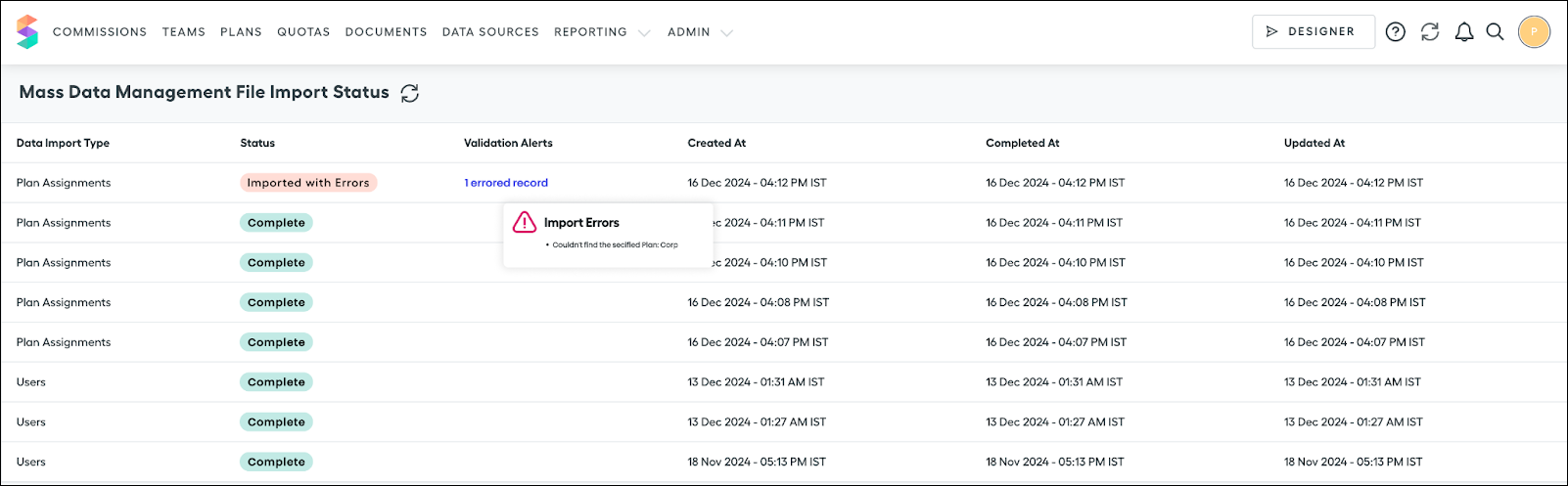Click the Imported with Errors status badge

point(308,183)
